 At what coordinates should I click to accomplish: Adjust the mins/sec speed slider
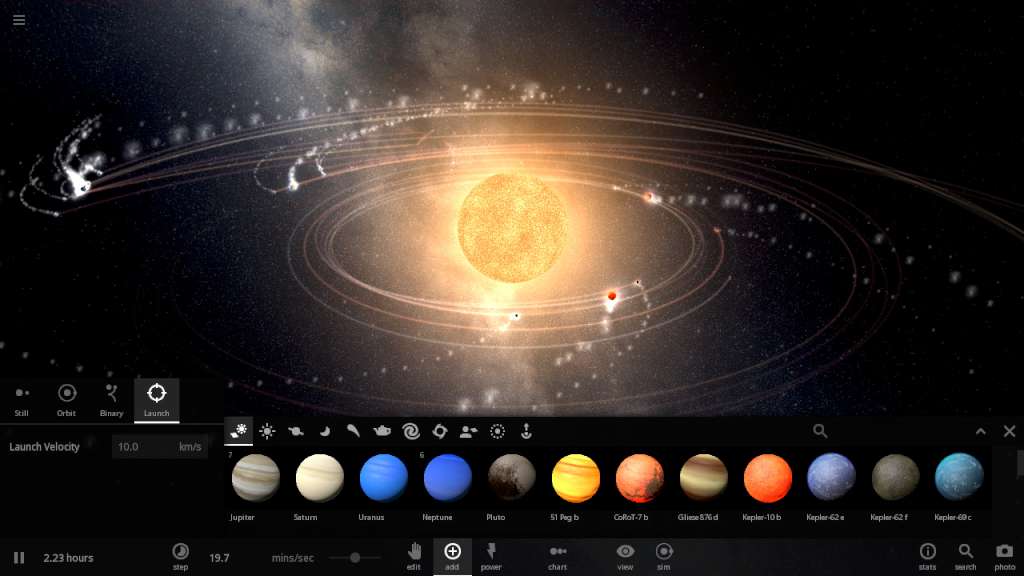(x=356, y=560)
